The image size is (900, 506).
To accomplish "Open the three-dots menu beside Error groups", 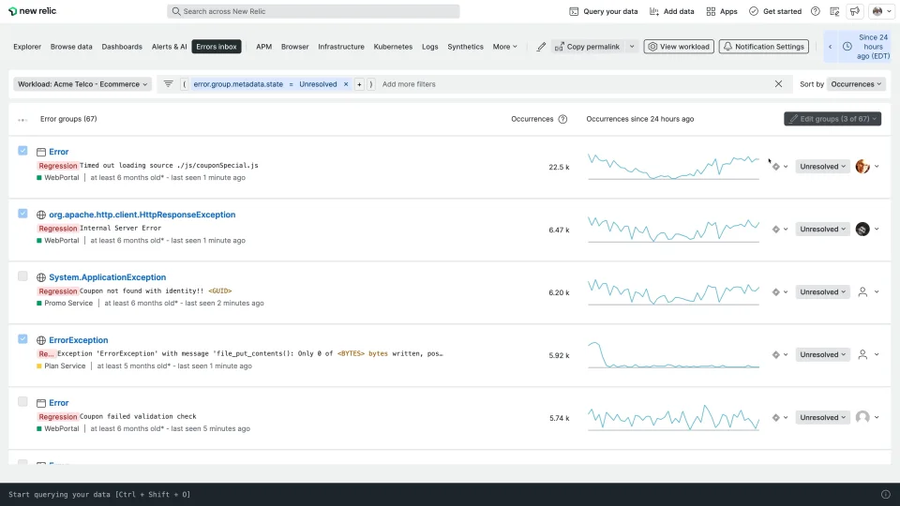I will 22,120.
